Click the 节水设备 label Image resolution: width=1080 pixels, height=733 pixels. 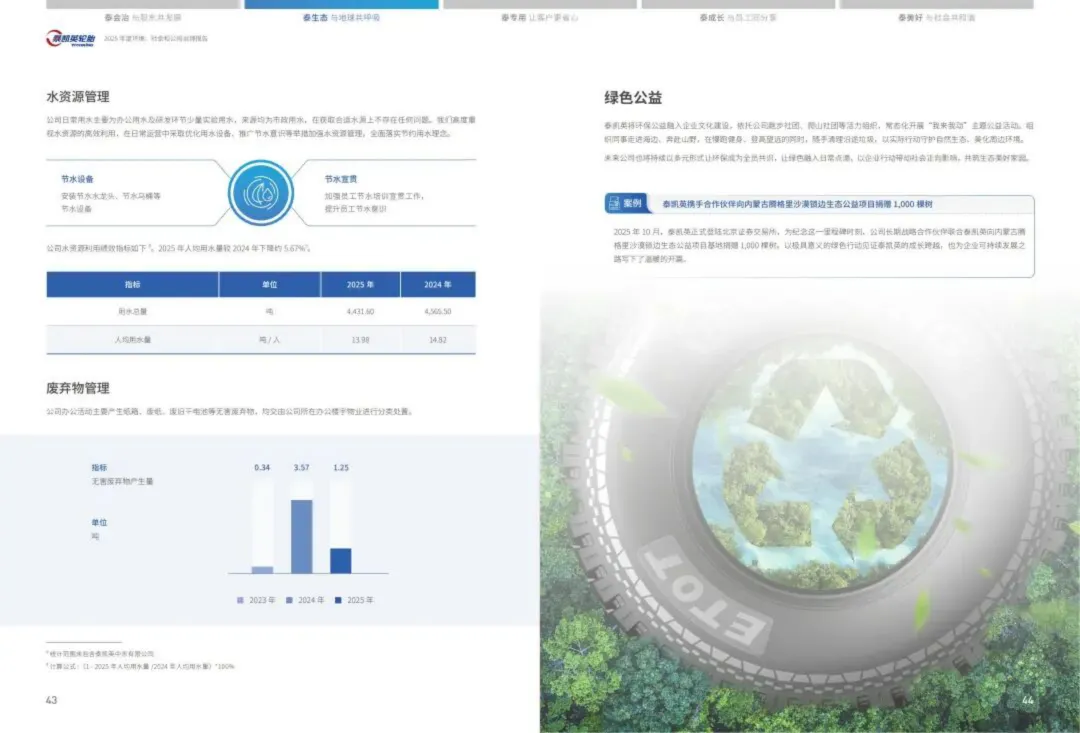pos(77,179)
